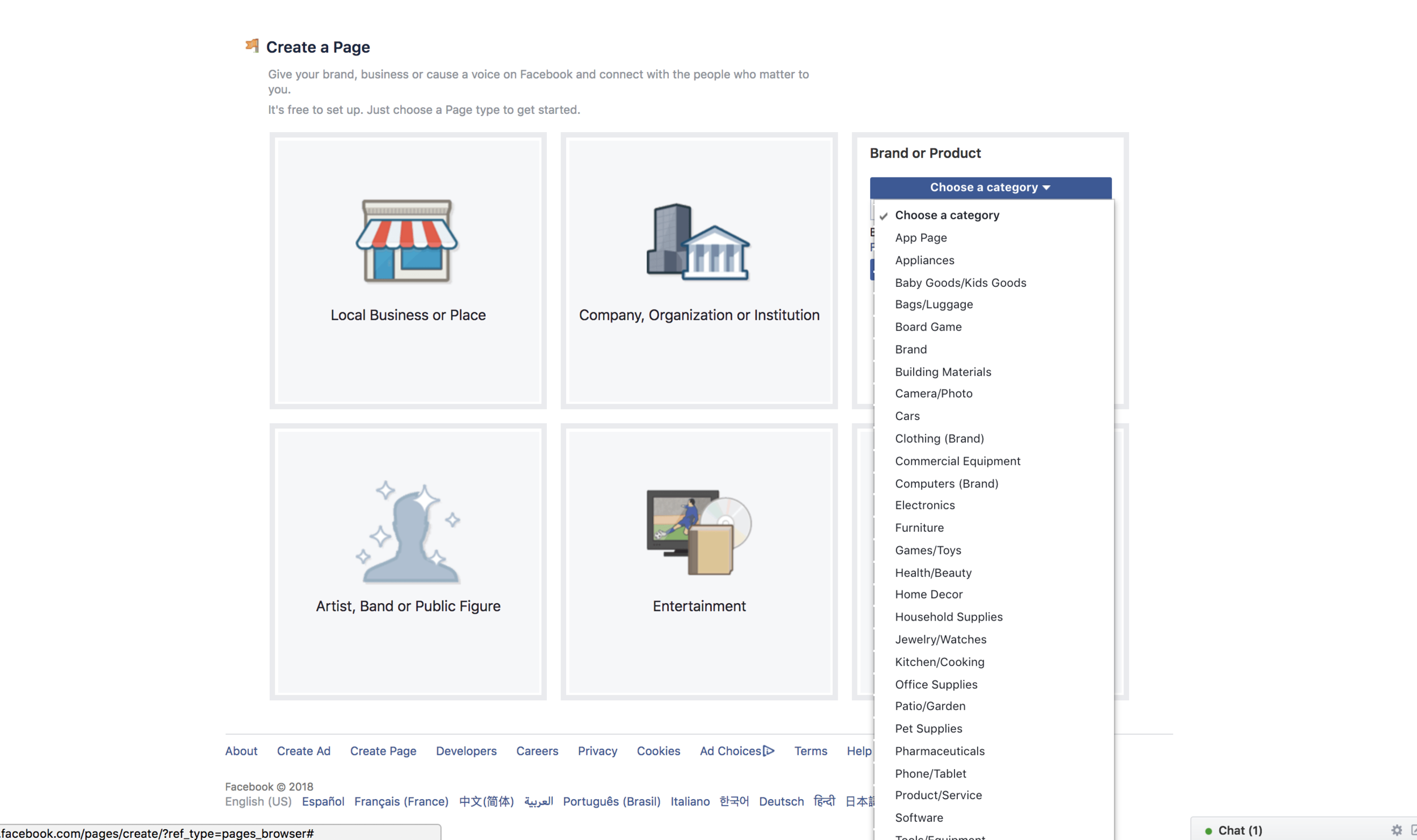
Task: Open Developers footer link
Action: [x=466, y=750]
